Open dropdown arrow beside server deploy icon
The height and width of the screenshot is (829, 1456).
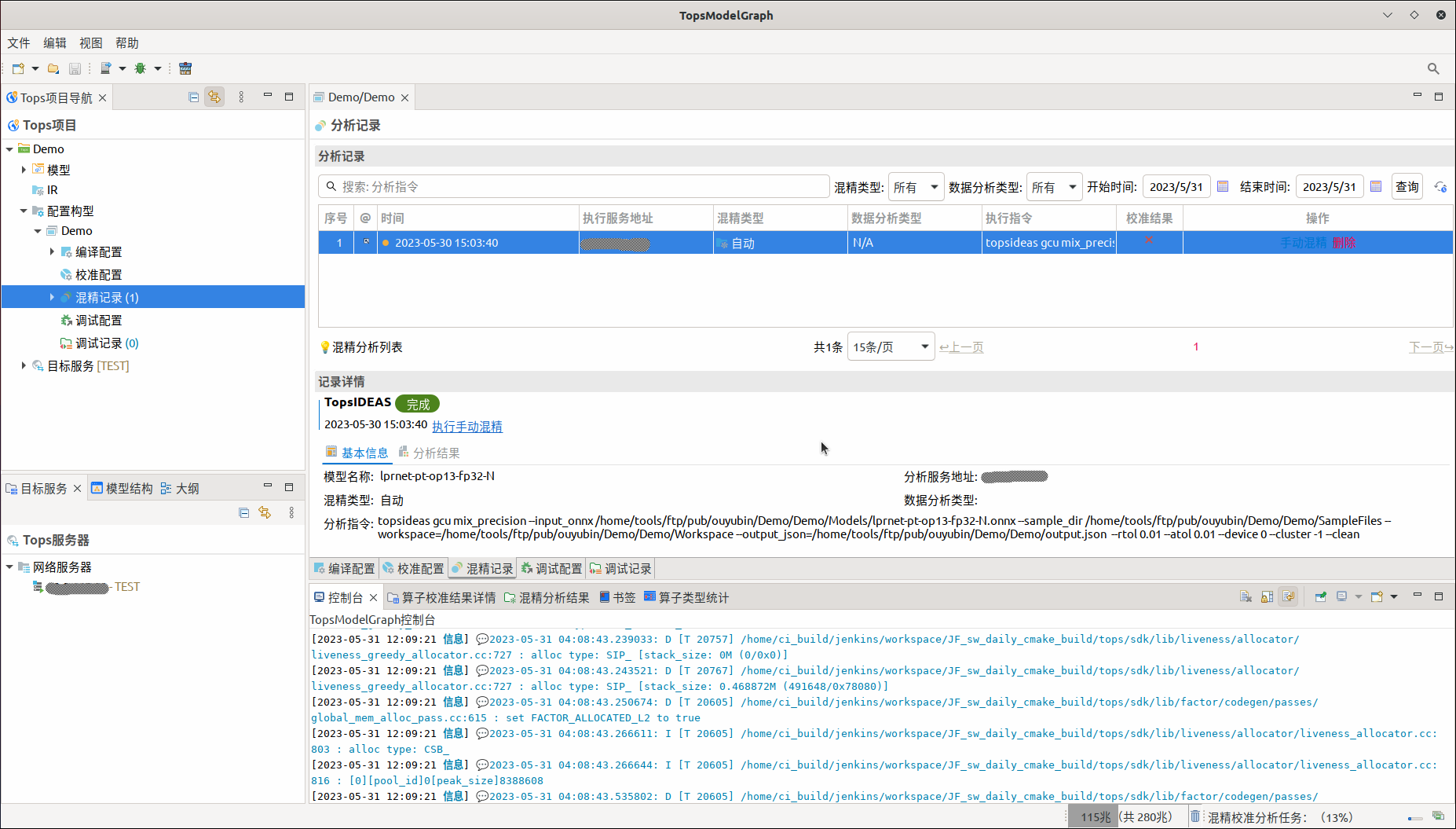[x=123, y=68]
